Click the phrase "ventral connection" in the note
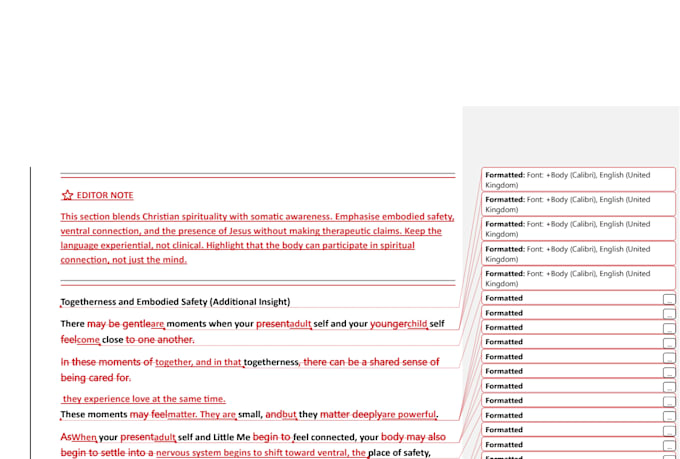The width and height of the screenshot is (680, 459). pyautogui.click(x=100, y=231)
